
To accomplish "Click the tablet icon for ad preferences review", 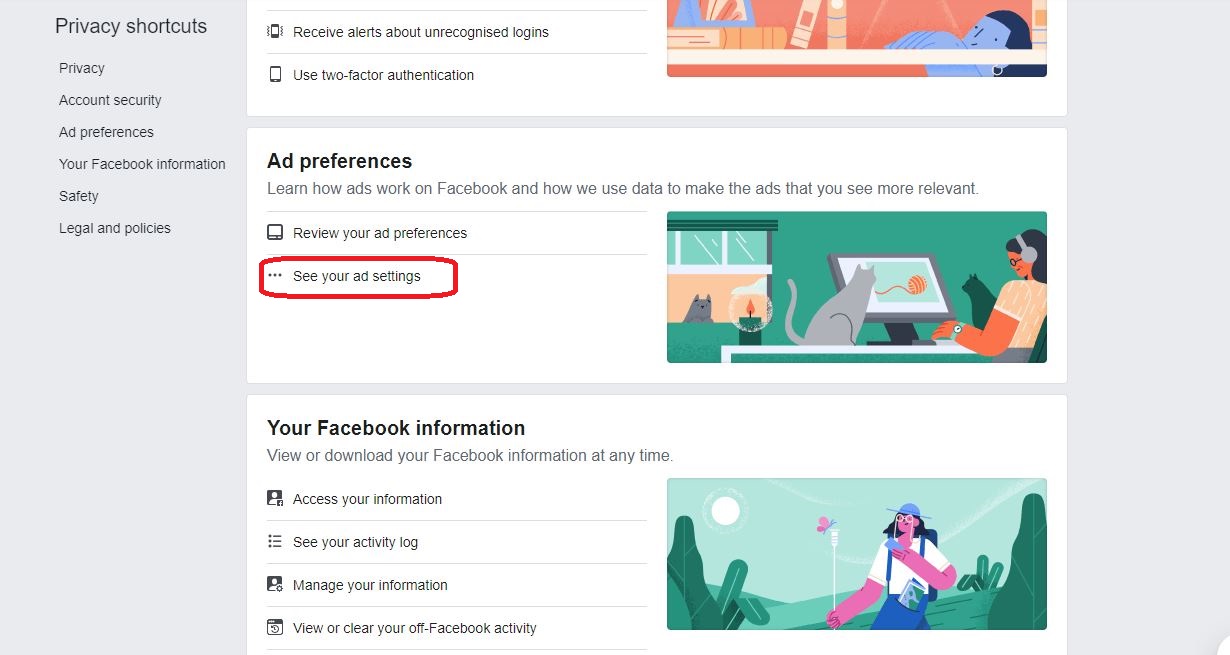I will pyautogui.click(x=275, y=233).
